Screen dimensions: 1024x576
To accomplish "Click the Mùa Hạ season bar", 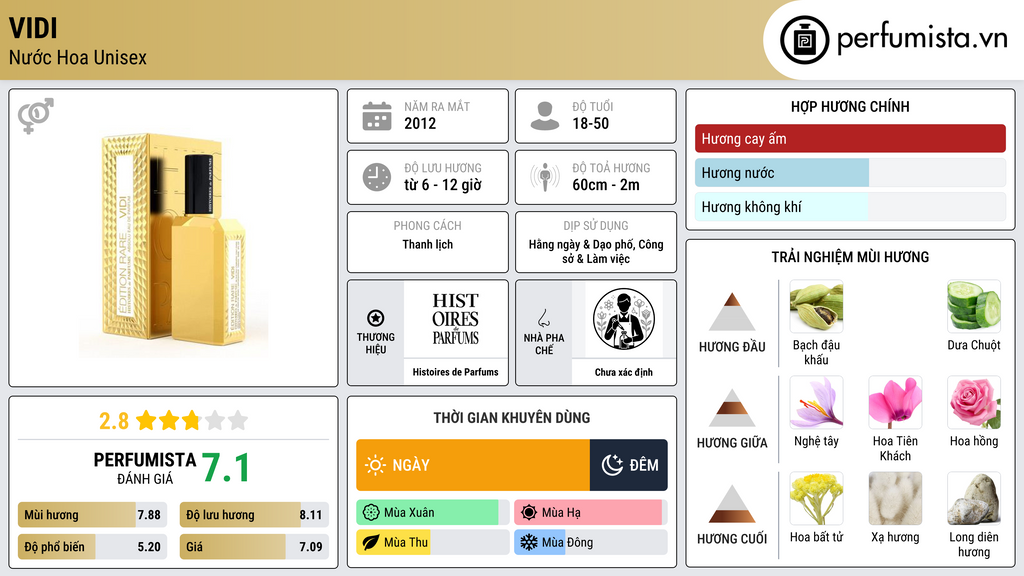I will coord(591,513).
